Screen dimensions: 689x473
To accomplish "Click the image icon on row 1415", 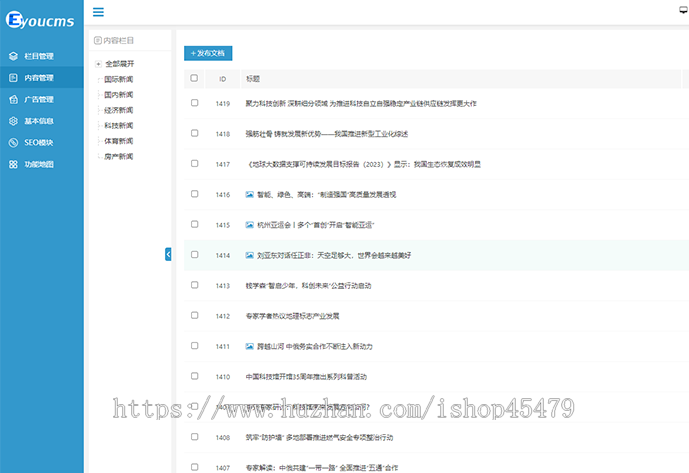I will coord(250,225).
